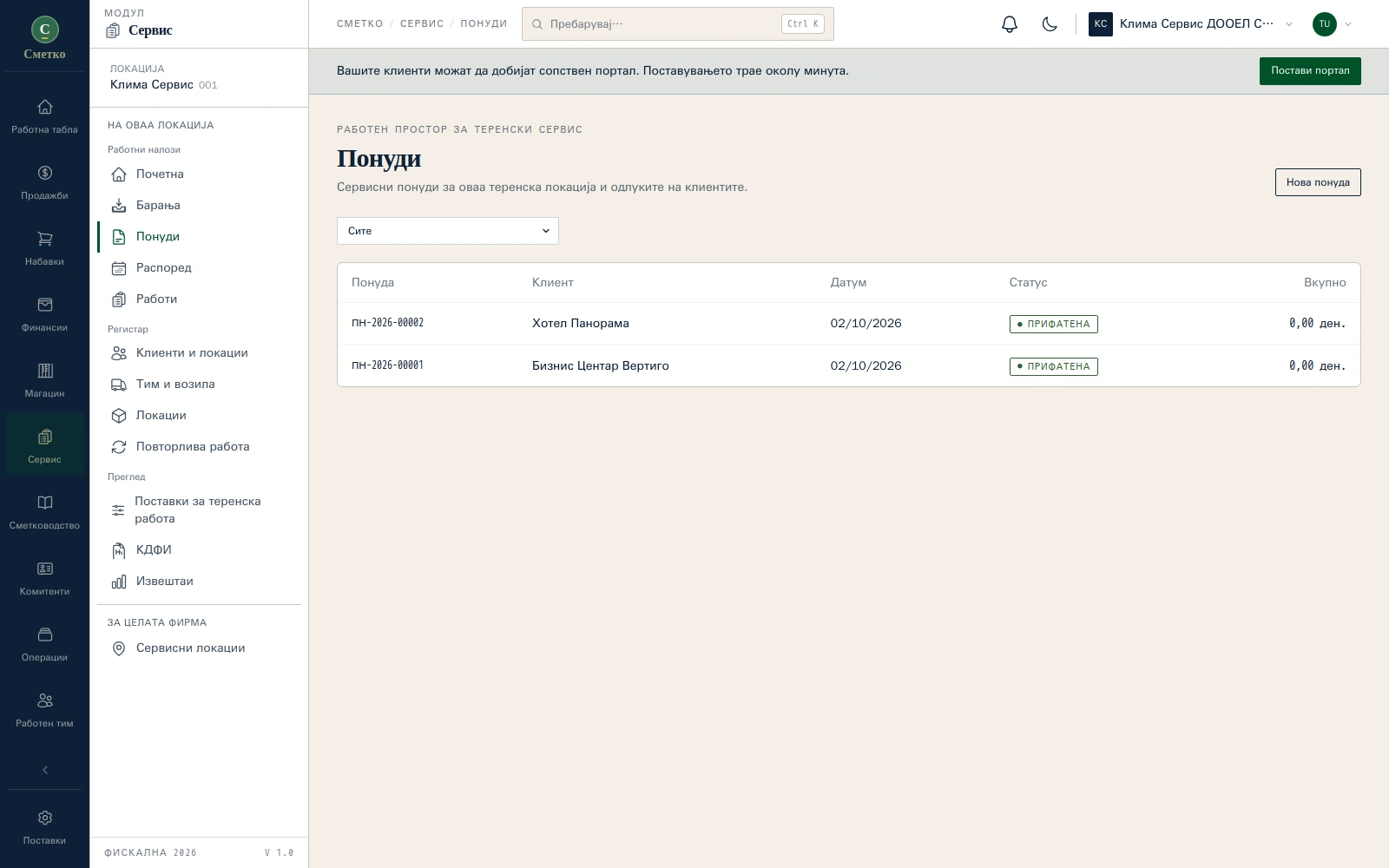Click the Сметко logo

pyautogui.click(x=44, y=38)
